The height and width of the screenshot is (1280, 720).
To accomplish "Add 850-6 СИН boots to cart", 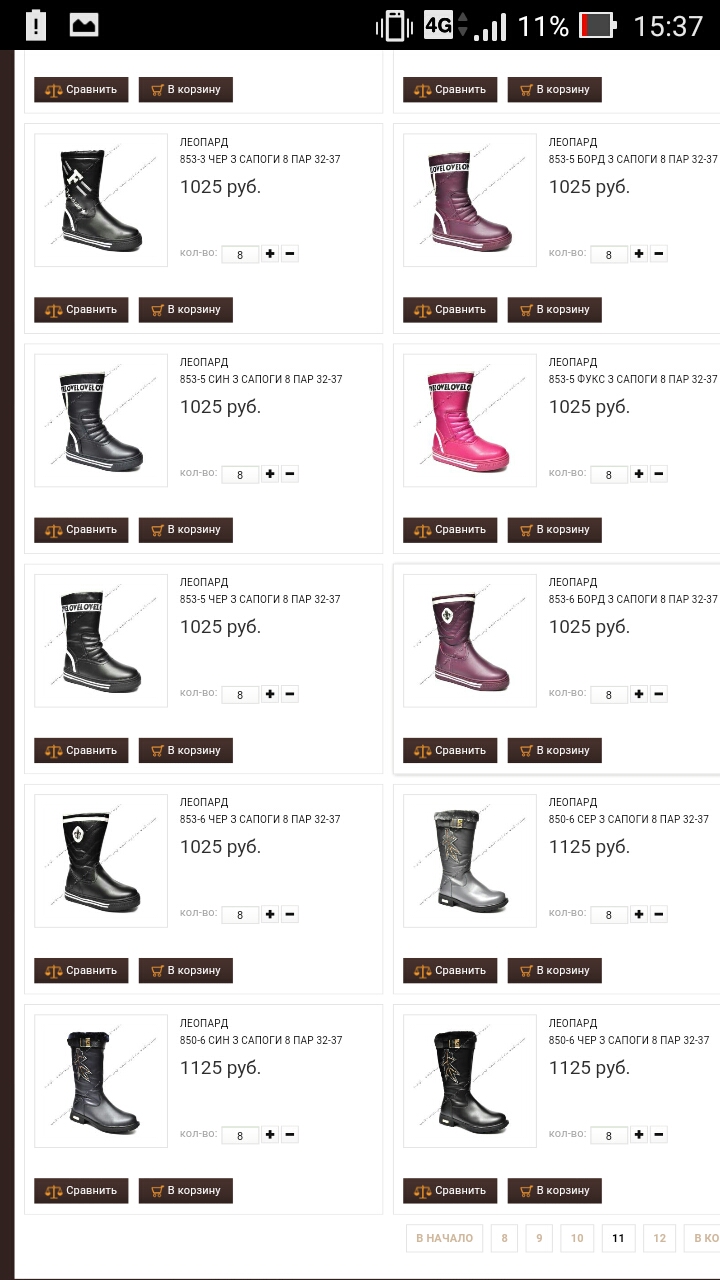I will 186,1191.
